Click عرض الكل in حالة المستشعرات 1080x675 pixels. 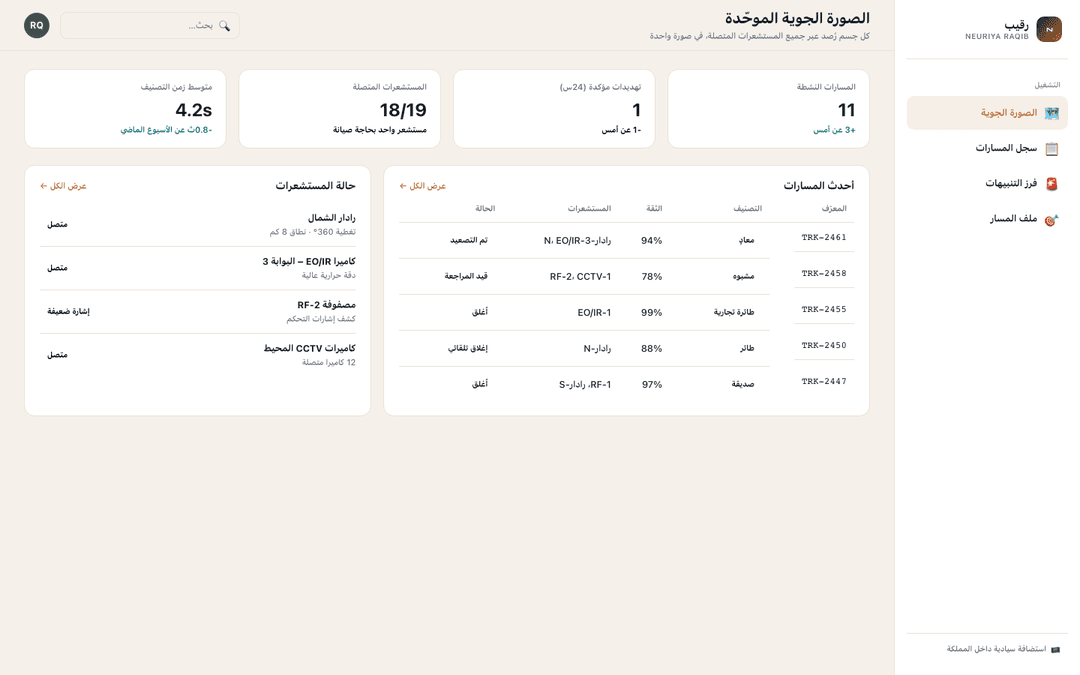(x=63, y=186)
